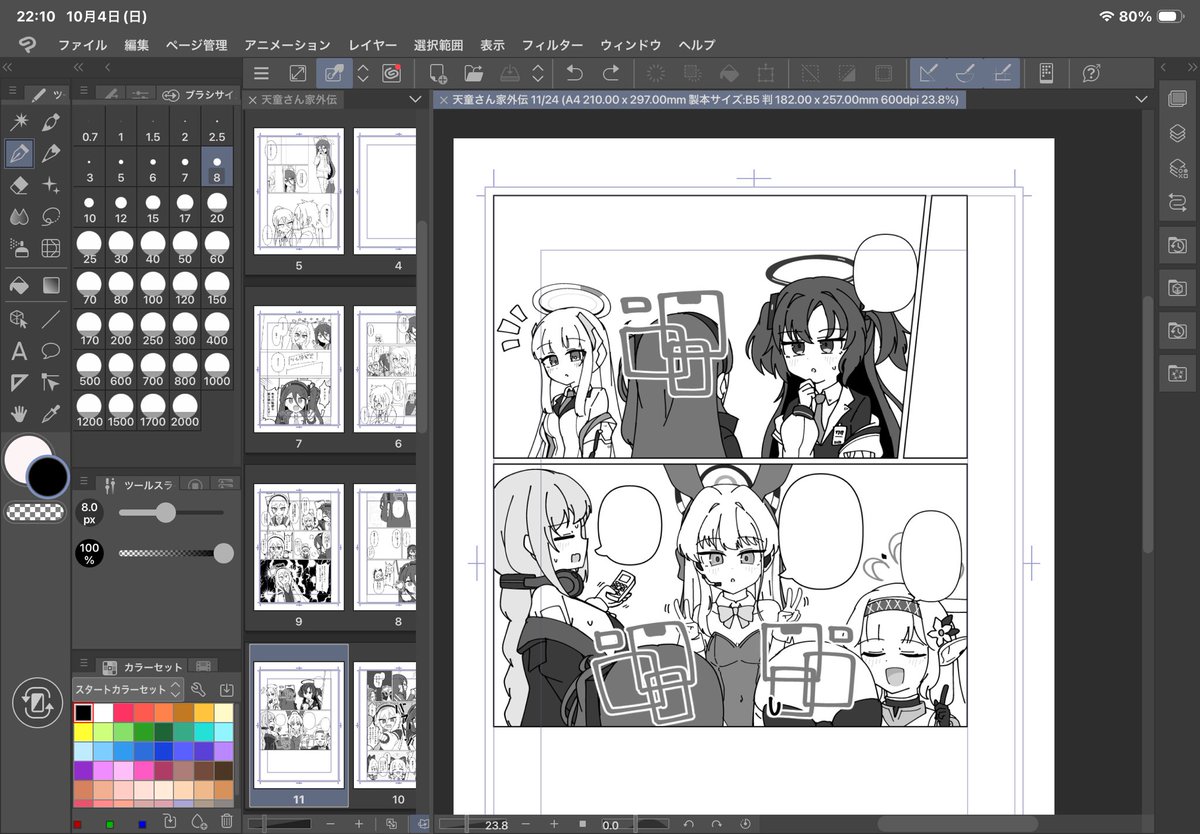Viewport: 1200px width, 834px height.
Task: Click the New document icon
Action: pos(437,73)
